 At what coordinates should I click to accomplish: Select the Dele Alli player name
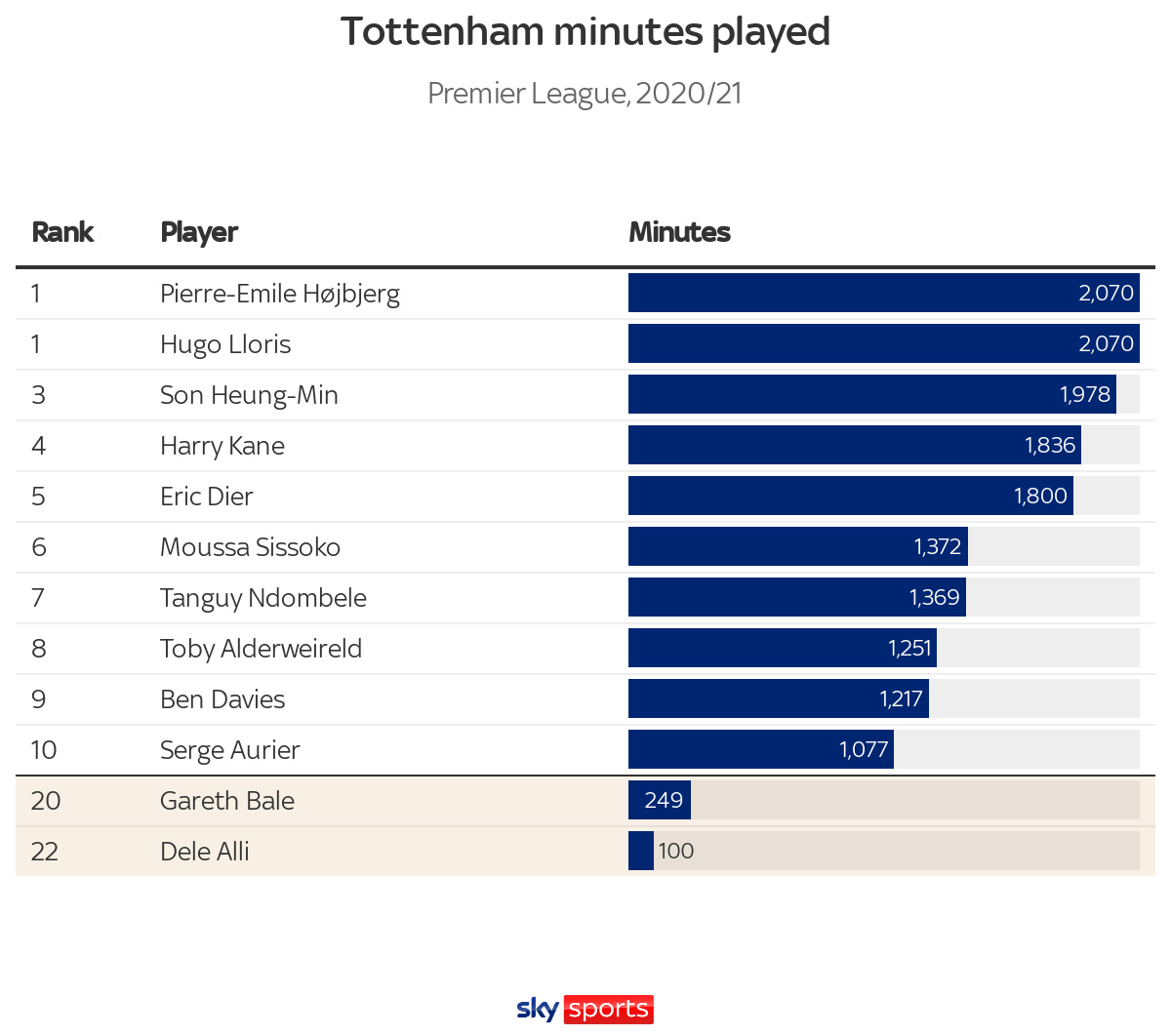click(205, 852)
